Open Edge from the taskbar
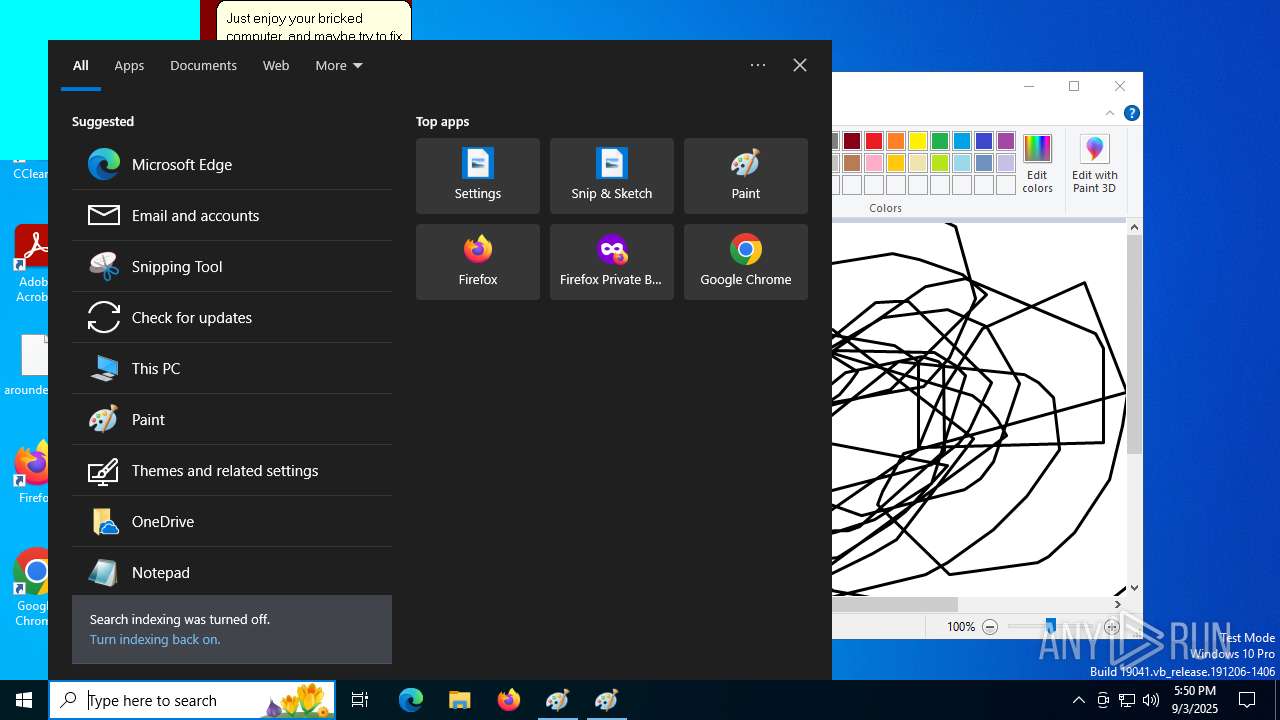Viewport: 1280px width, 720px height. 411,700
